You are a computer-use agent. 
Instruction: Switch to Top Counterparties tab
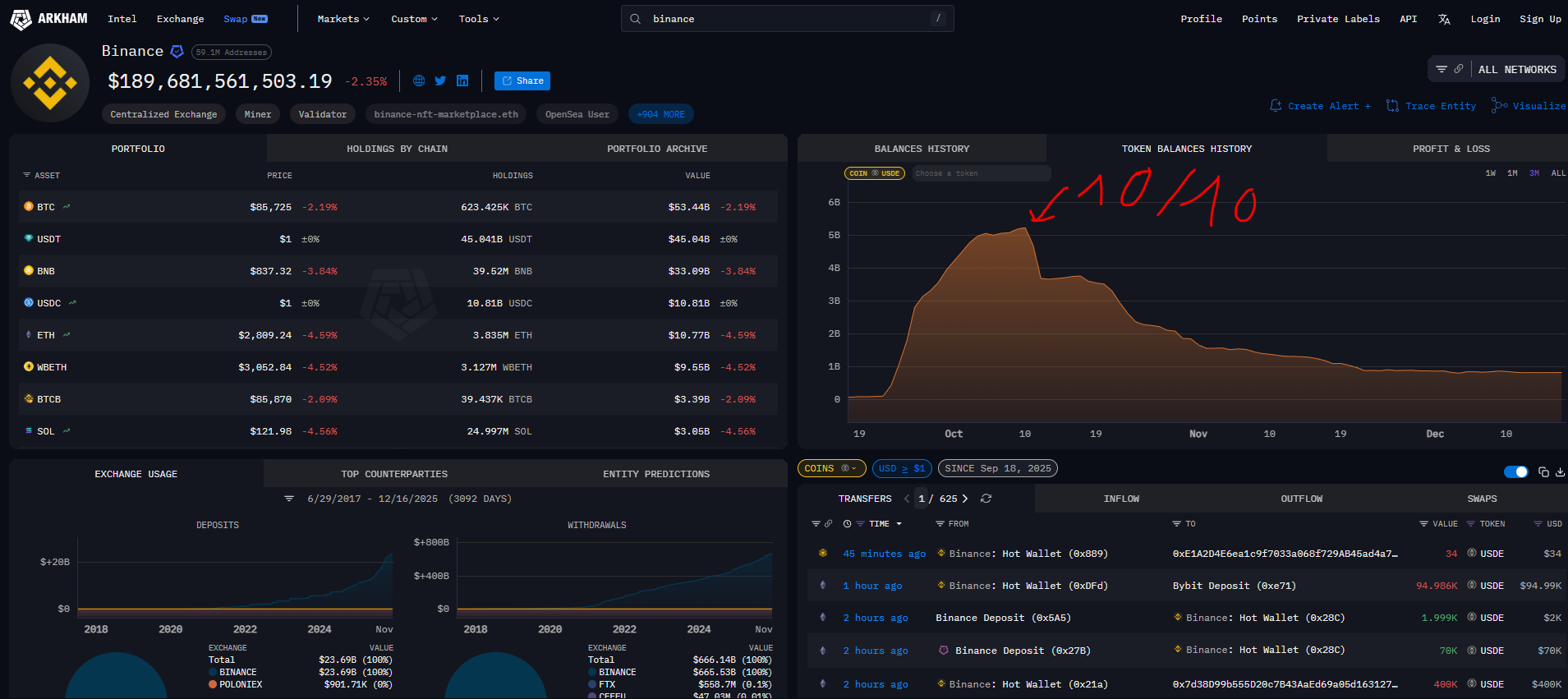point(394,474)
